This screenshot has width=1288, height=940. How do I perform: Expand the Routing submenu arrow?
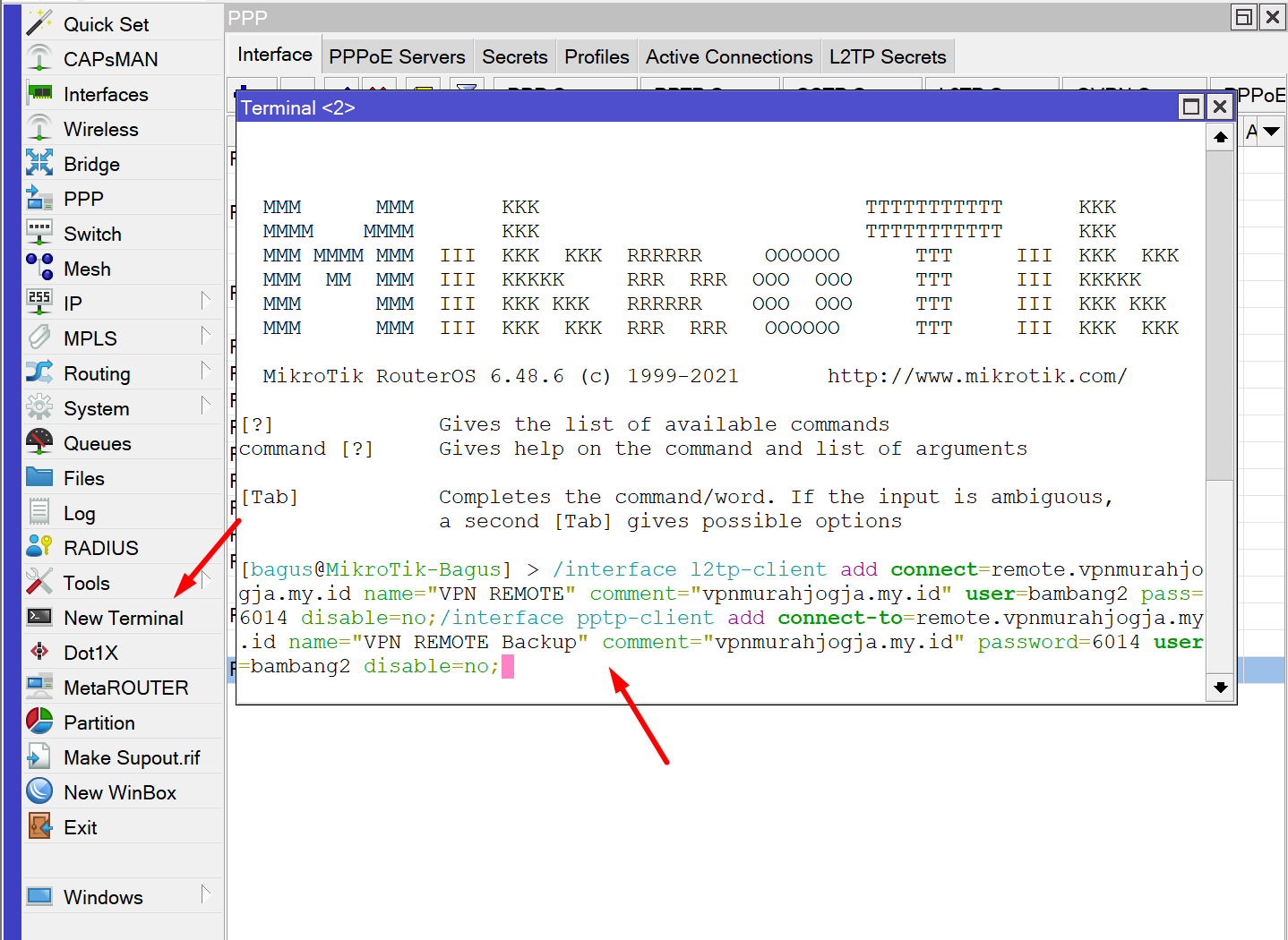[206, 370]
